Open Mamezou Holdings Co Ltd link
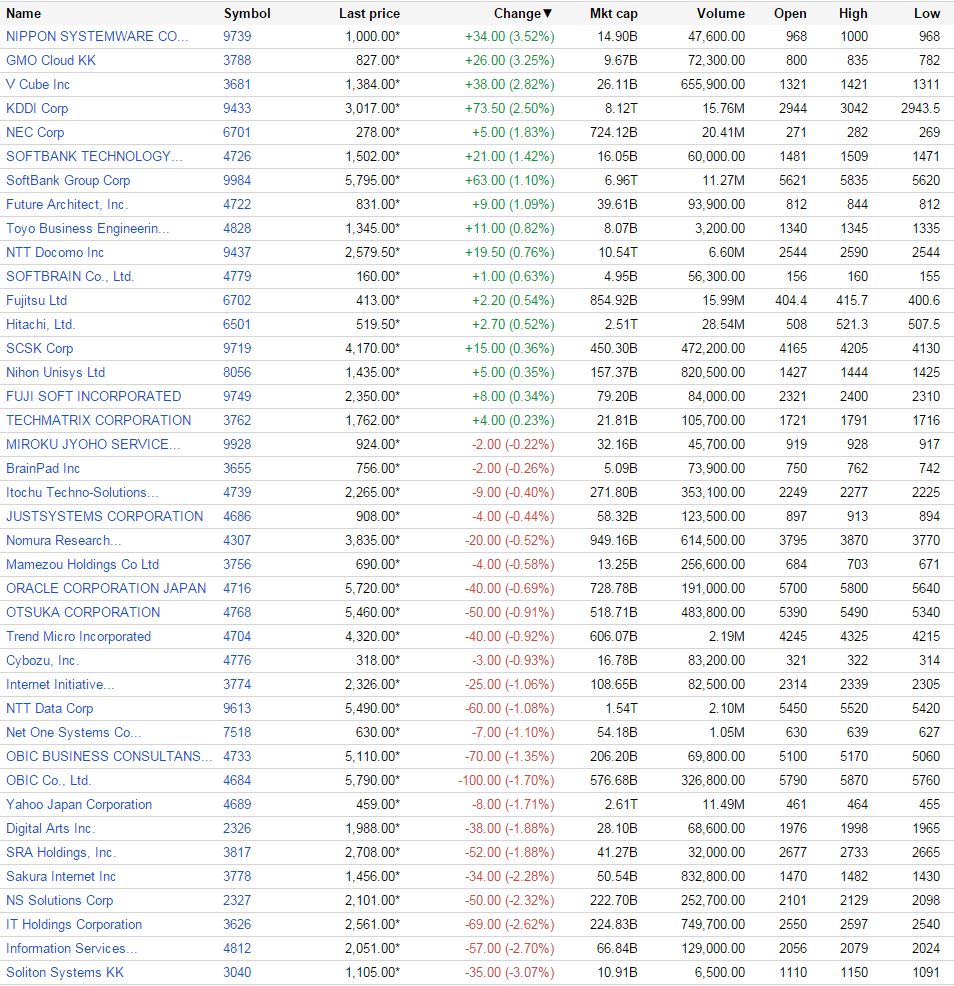This screenshot has height=986, width=954. 82,565
